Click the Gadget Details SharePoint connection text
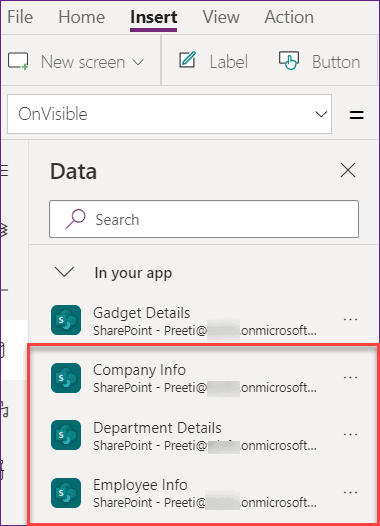The height and width of the screenshot is (526, 380). pyautogui.click(x=205, y=331)
